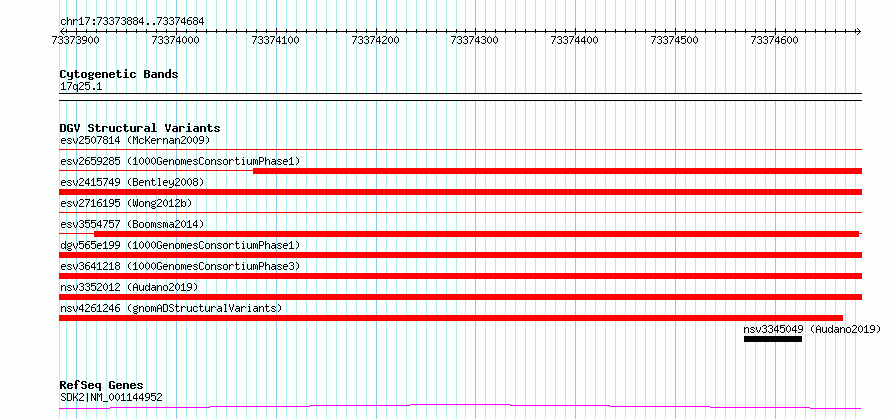Click ruler position 73374000
The width and height of the screenshot is (890, 419).
176,40
